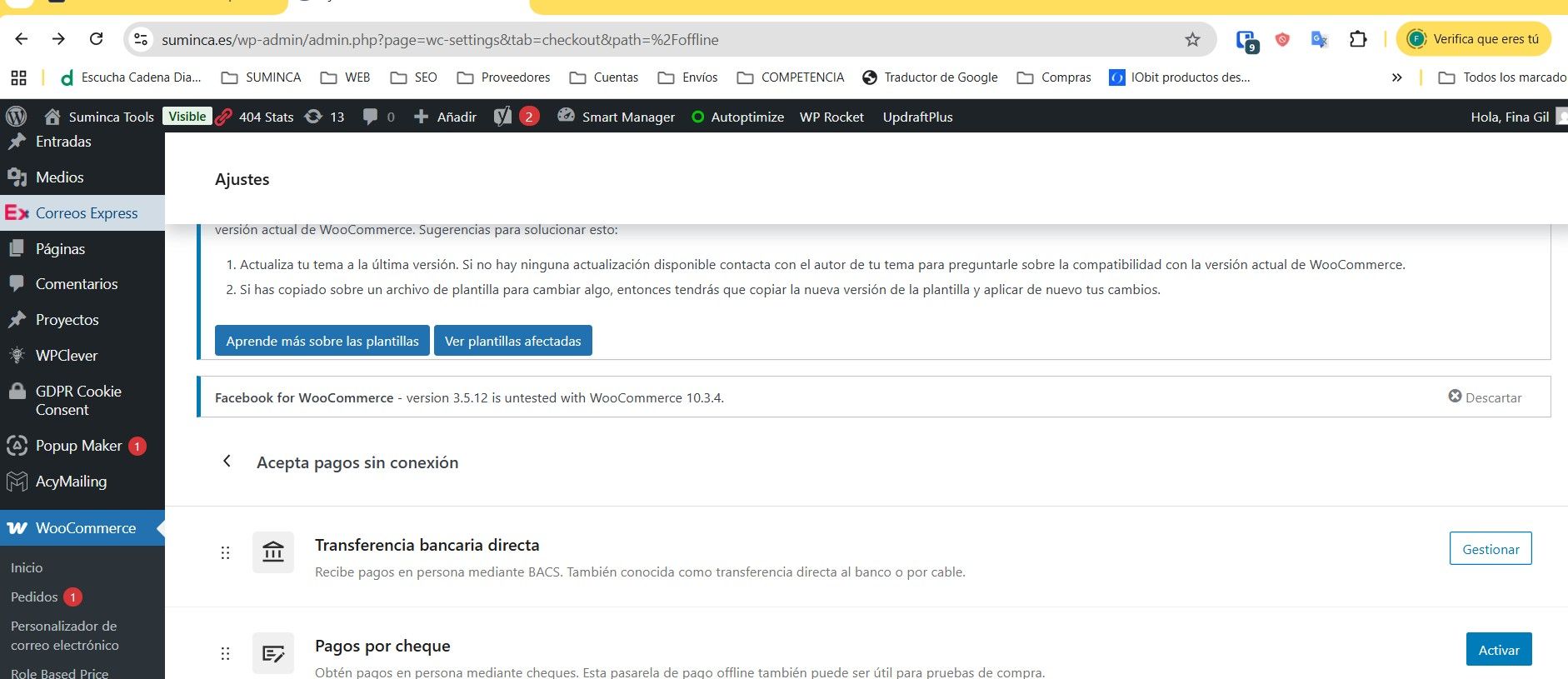1568x679 pixels.
Task: Expand hidden bookmarks with the double chevron
Action: tap(1396, 77)
